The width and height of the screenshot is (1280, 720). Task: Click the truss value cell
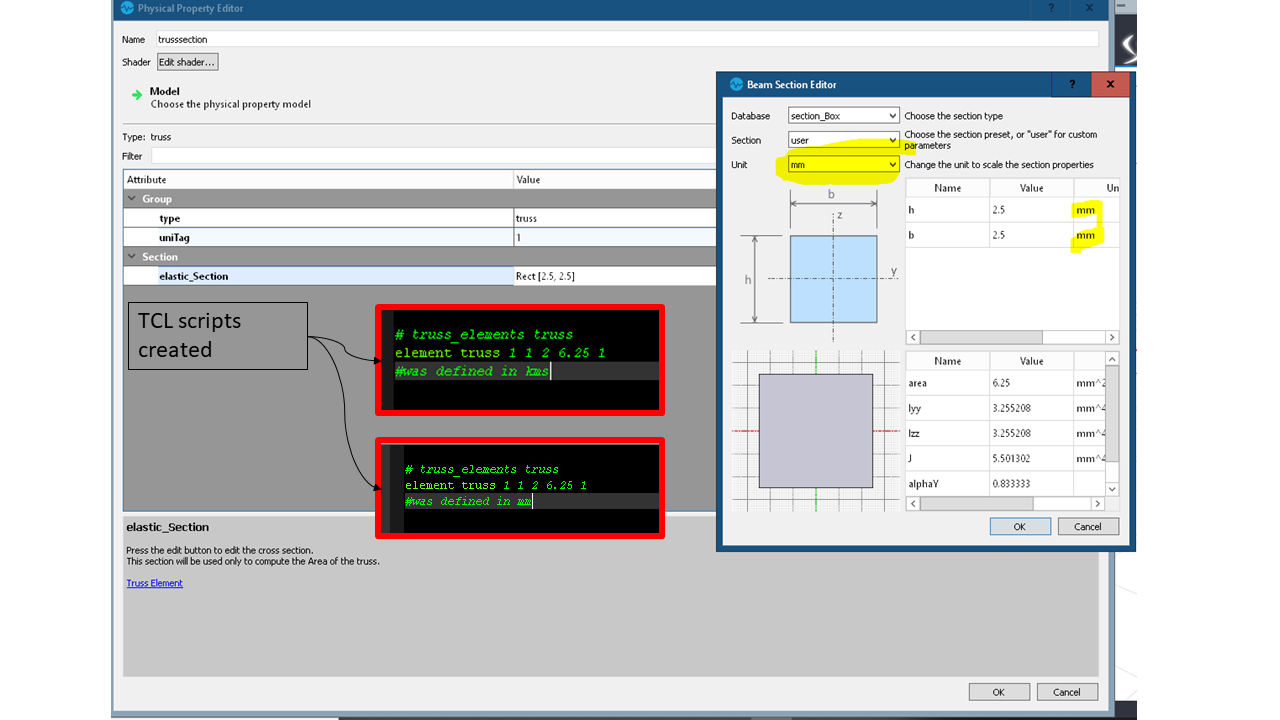click(614, 218)
